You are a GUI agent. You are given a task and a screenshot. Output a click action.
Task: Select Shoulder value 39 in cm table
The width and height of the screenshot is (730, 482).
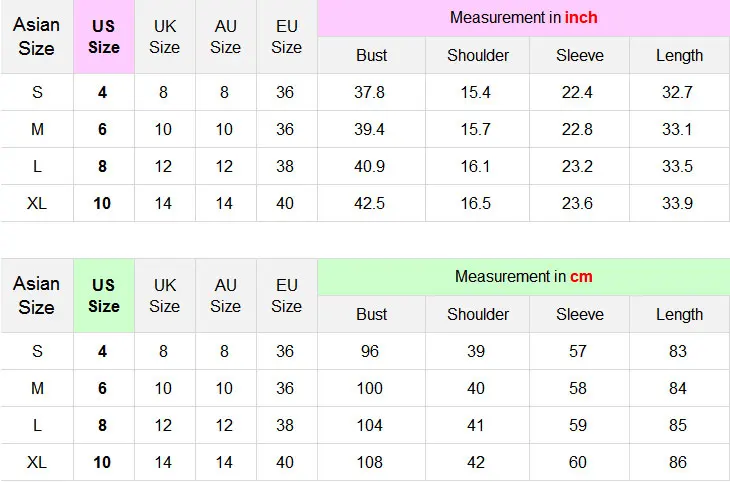coord(476,351)
